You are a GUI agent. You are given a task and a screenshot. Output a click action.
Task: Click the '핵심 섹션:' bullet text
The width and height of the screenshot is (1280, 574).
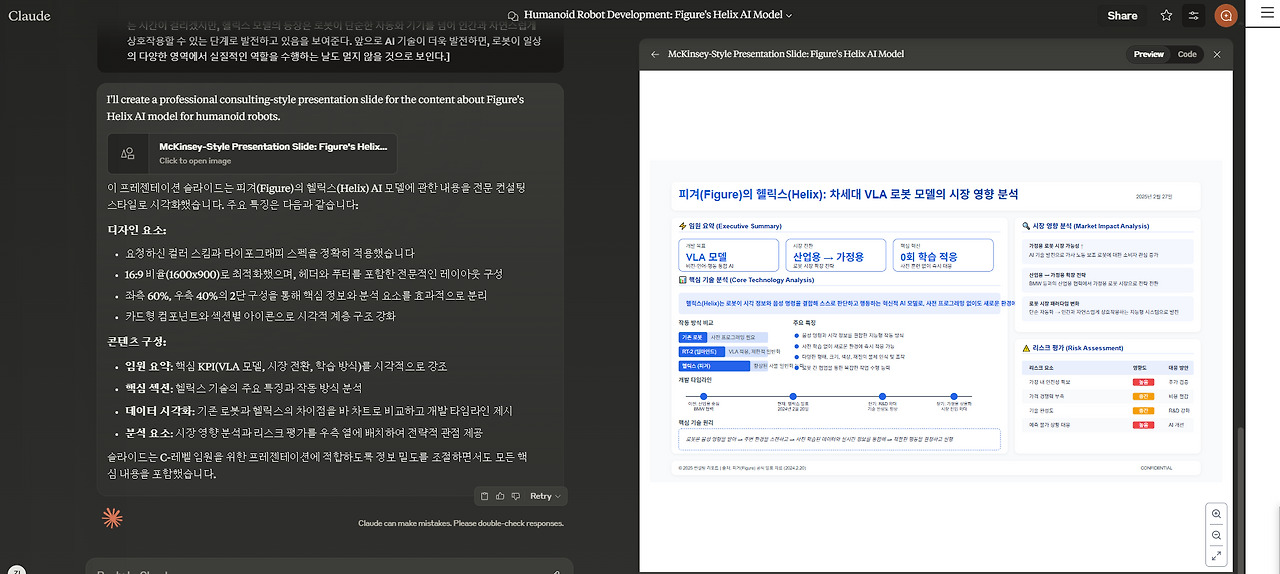(243, 388)
